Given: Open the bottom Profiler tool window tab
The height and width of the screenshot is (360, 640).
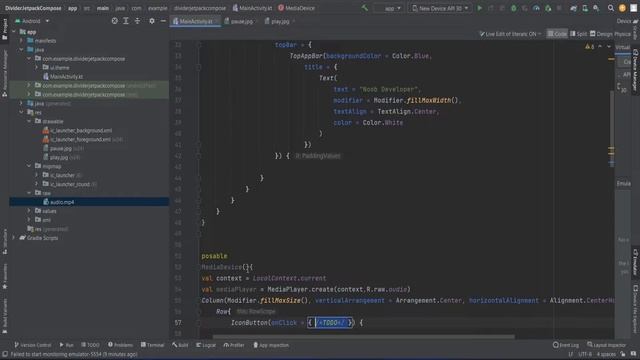Looking at the screenshot, I should (x=234, y=345).
